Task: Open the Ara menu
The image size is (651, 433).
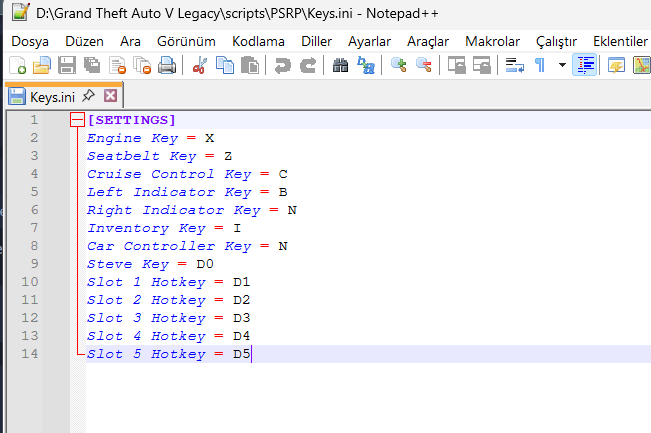Action: [130, 42]
